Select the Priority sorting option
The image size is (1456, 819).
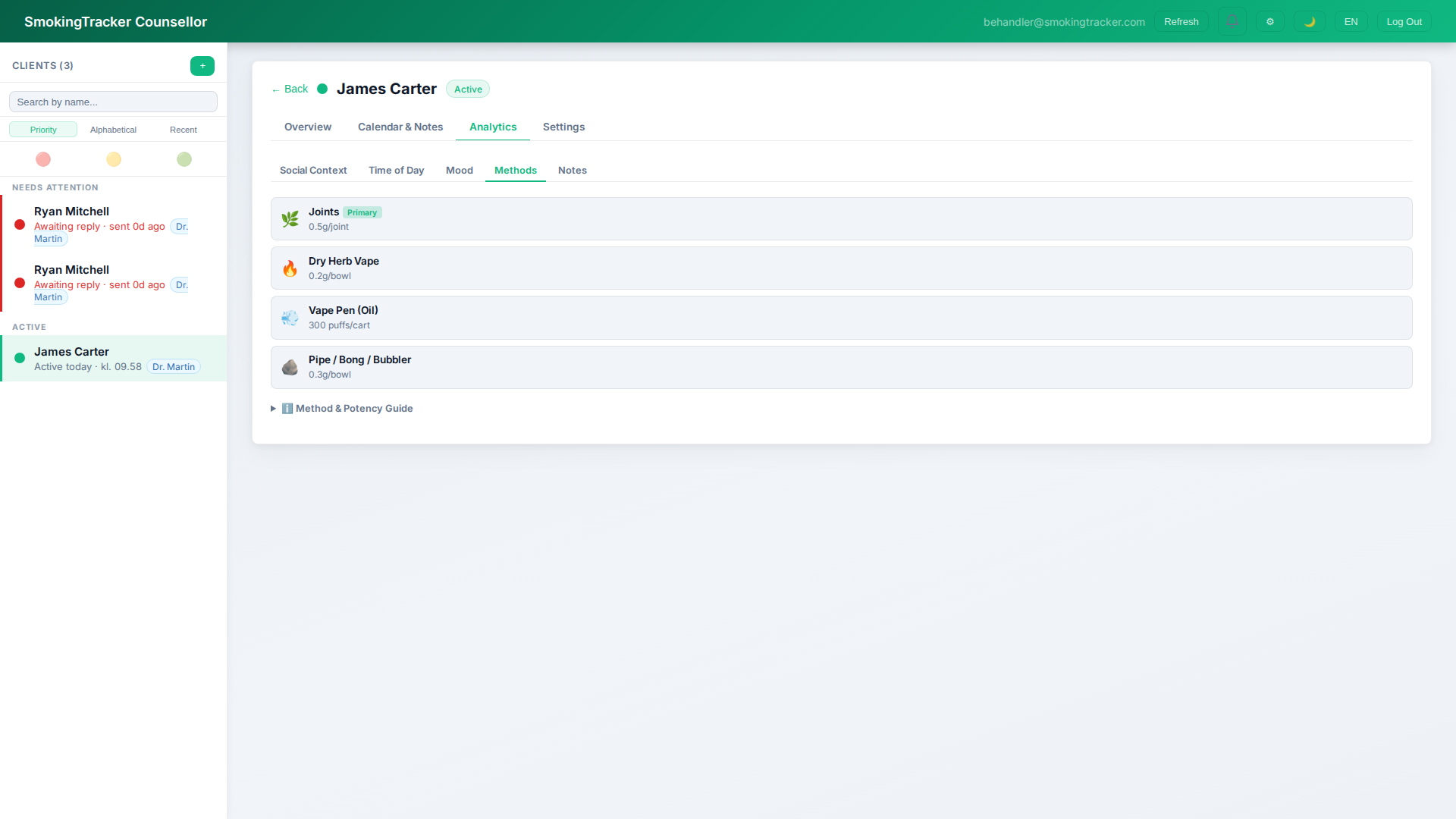tap(43, 129)
